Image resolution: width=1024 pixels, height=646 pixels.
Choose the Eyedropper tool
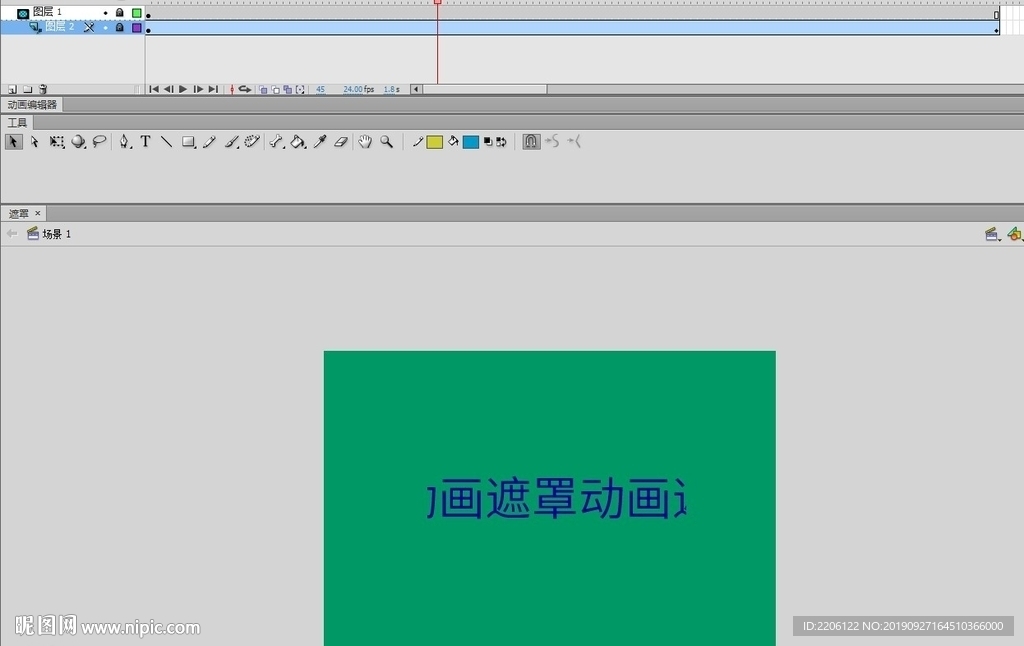319,141
